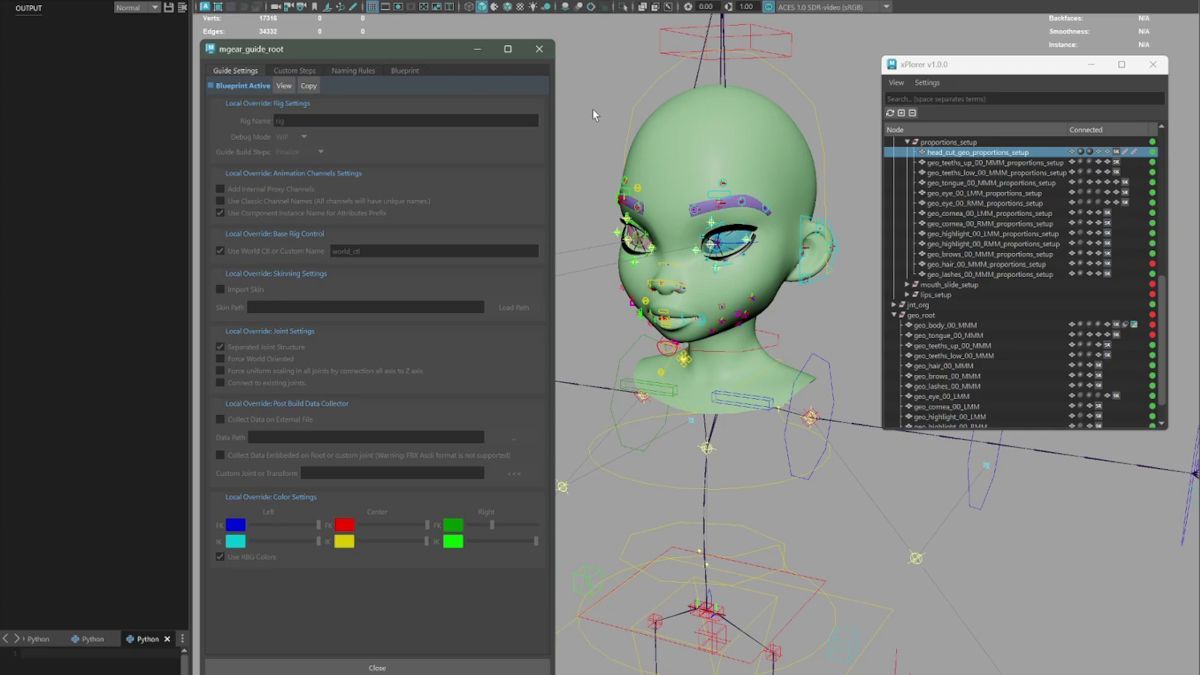Enable the Import Skin checkbox
The image size is (1200, 675).
(220, 289)
